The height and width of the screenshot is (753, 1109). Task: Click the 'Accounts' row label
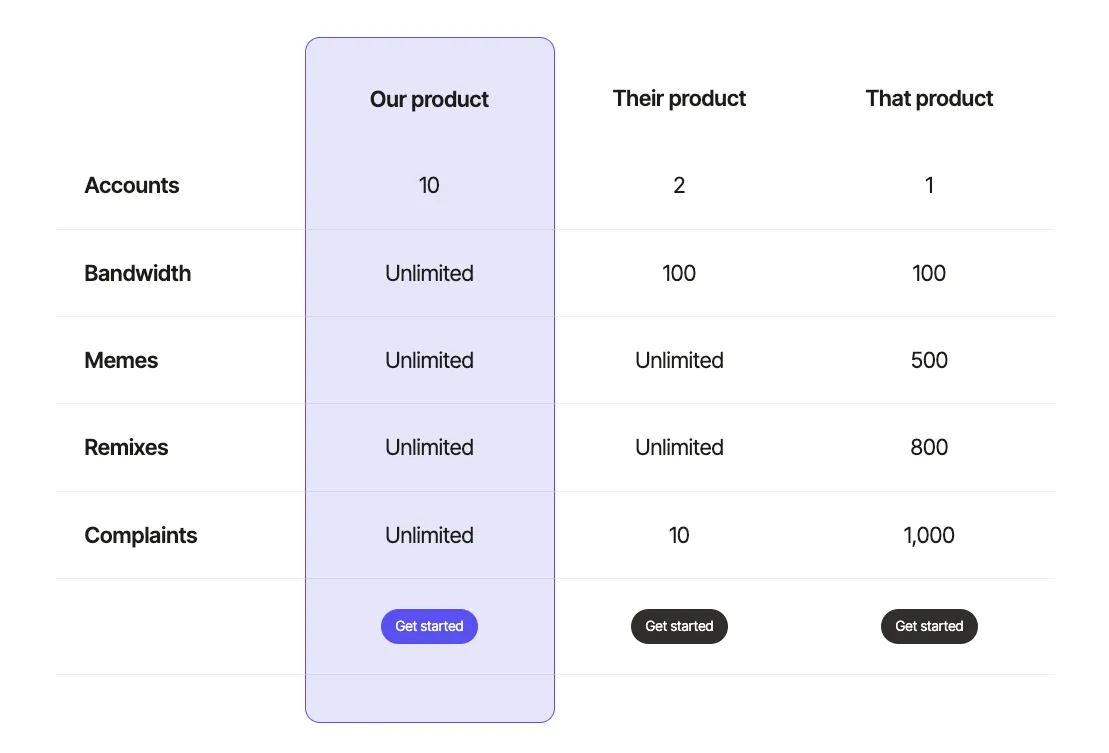point(131,185)
